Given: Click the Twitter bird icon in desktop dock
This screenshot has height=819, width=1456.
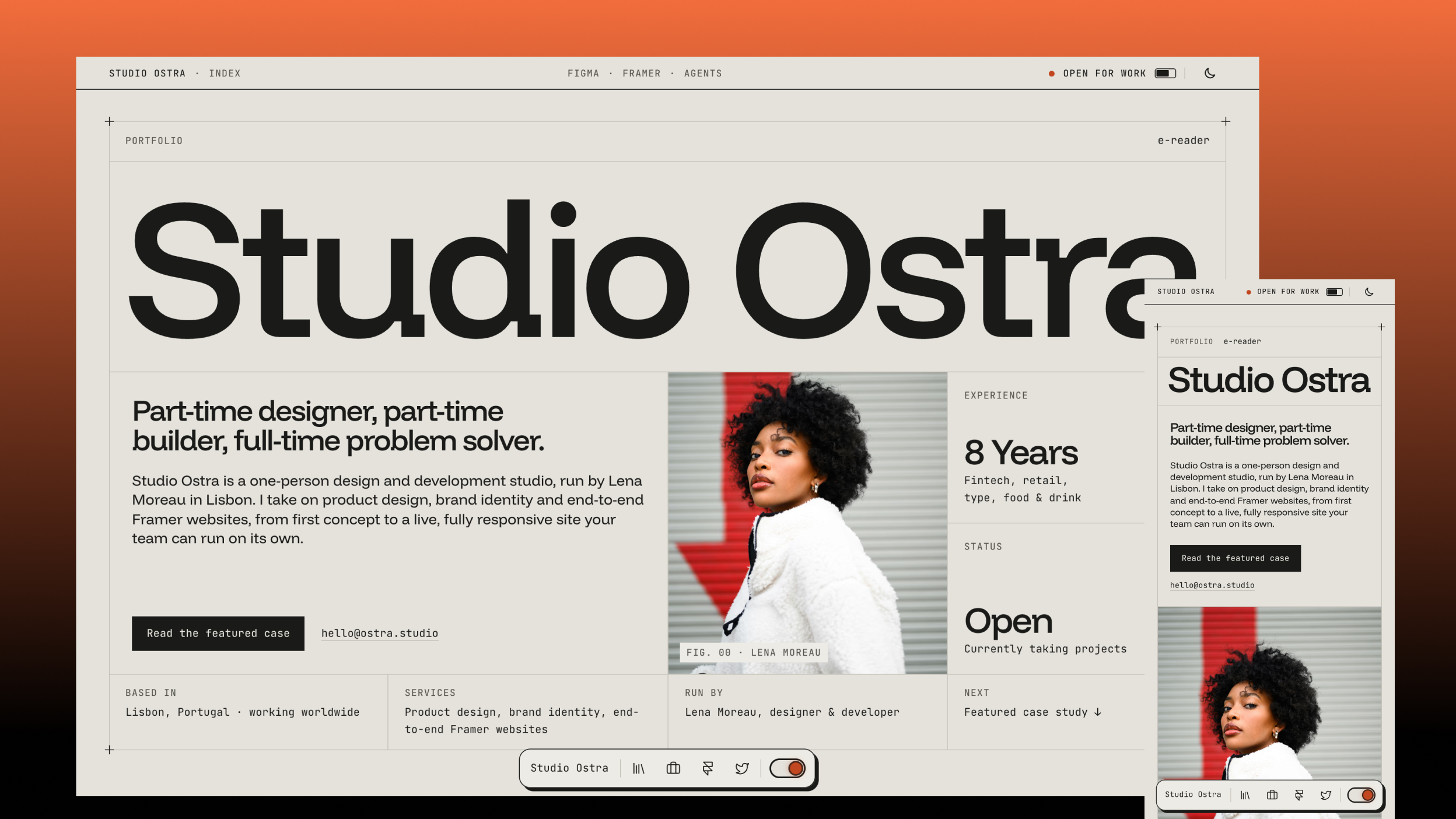Looking at the screenshot, I should [742, 769].
